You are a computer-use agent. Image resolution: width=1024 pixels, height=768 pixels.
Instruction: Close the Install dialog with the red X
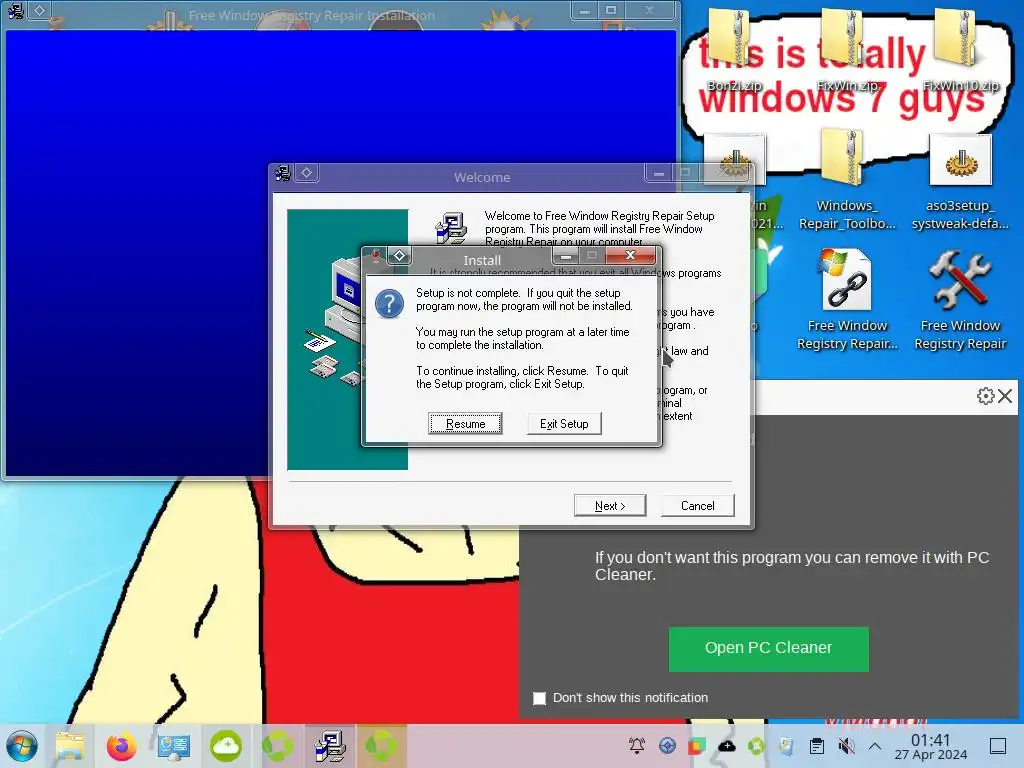[x=630, y=255]
